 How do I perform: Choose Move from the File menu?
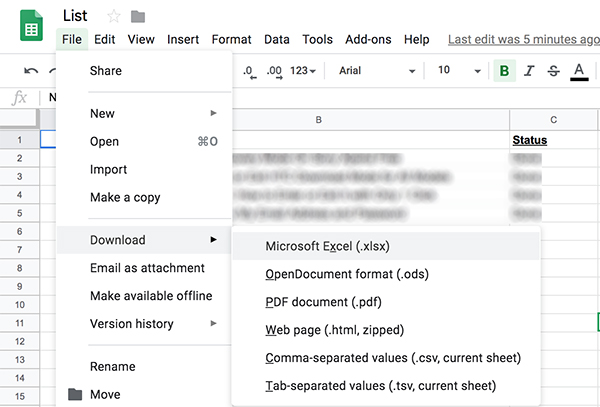pyautogui.click(x=144, y=394)
